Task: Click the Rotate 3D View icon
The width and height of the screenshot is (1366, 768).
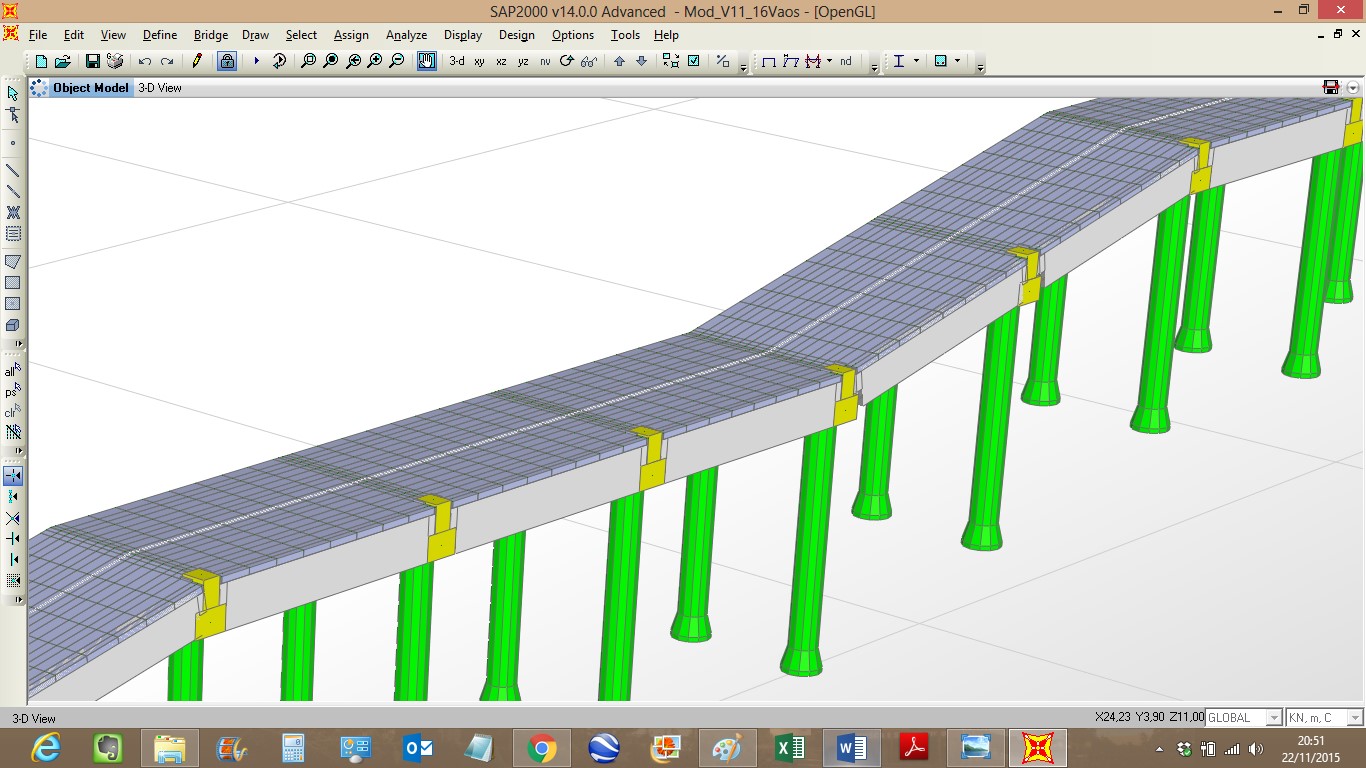Action: pos(567,61)
